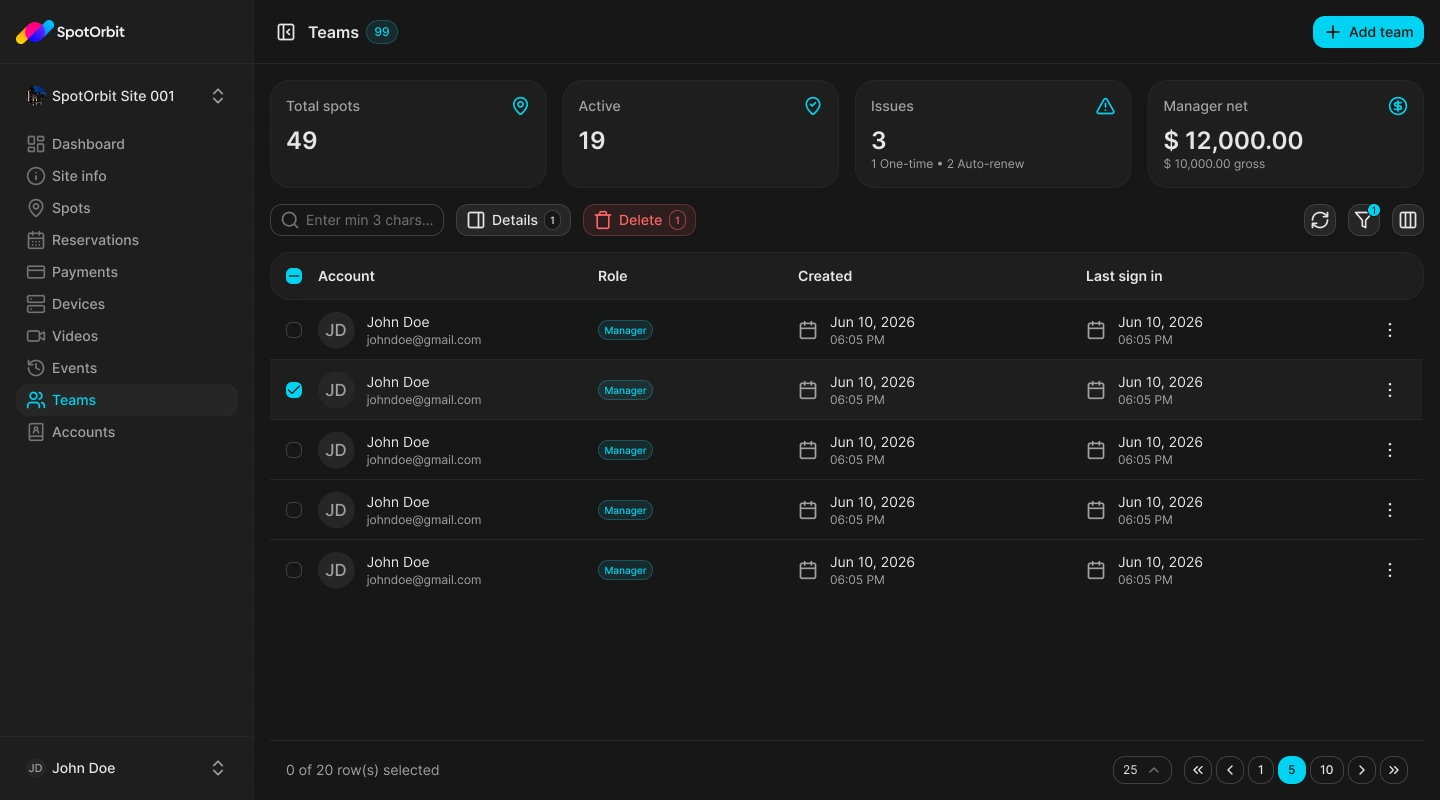Image resolution: width=1440 pixels, height=800 pixels.
Task: Open the Videos section
Action: [127, 336]
